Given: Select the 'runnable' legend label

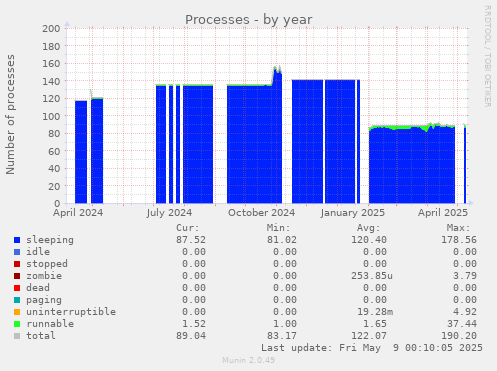Looking at the screenshot, I should (50, 324).
